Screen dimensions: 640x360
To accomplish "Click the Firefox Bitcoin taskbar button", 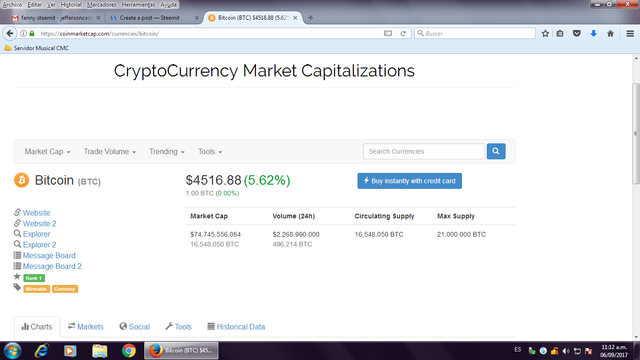I will [181, 351].
